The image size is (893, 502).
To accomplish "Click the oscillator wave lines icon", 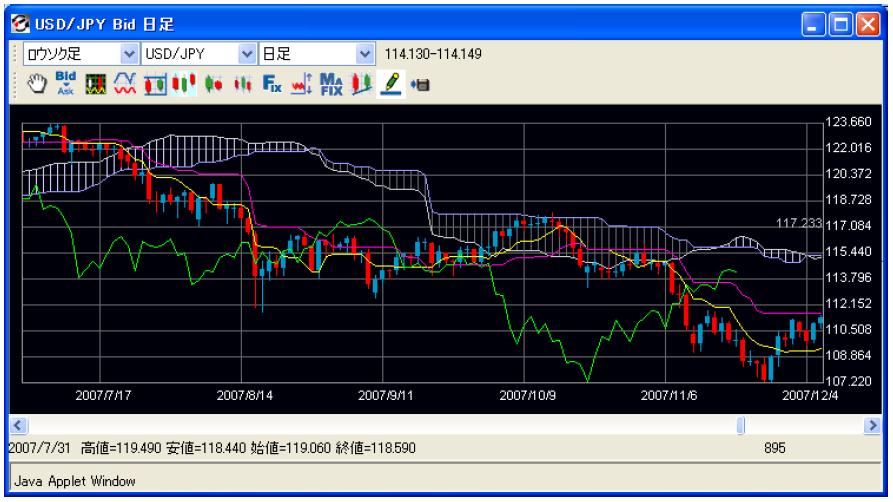I will (125, 84).
